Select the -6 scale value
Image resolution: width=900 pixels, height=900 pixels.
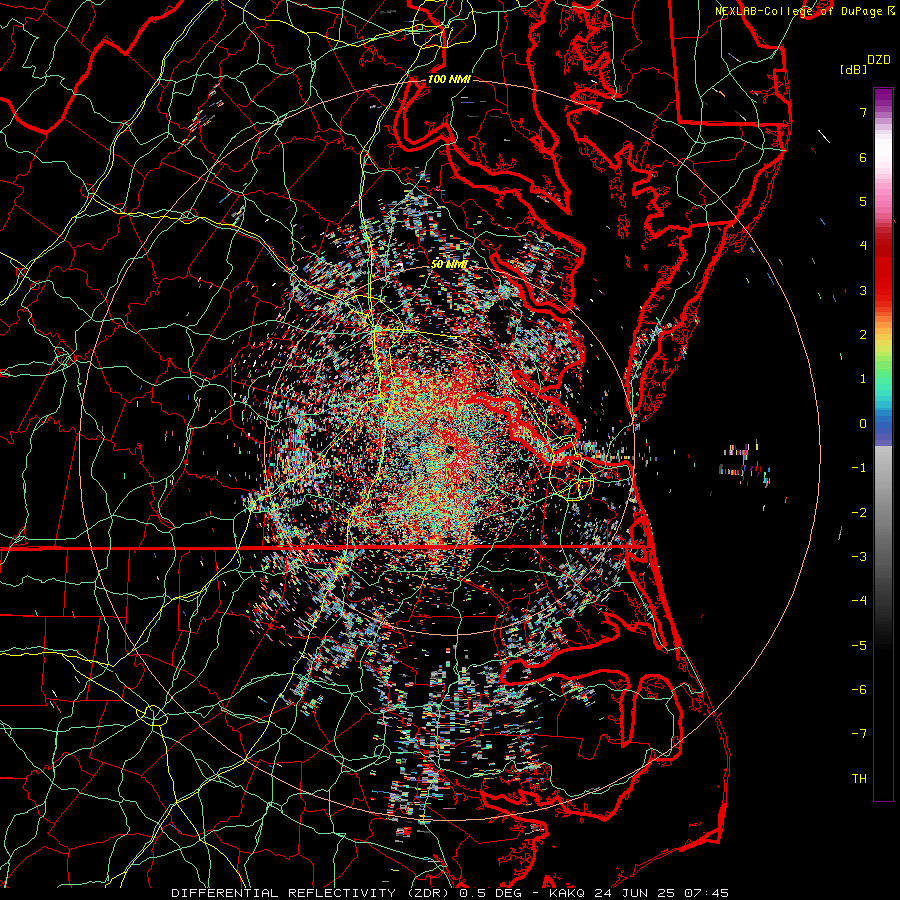(x=859, y=690)
